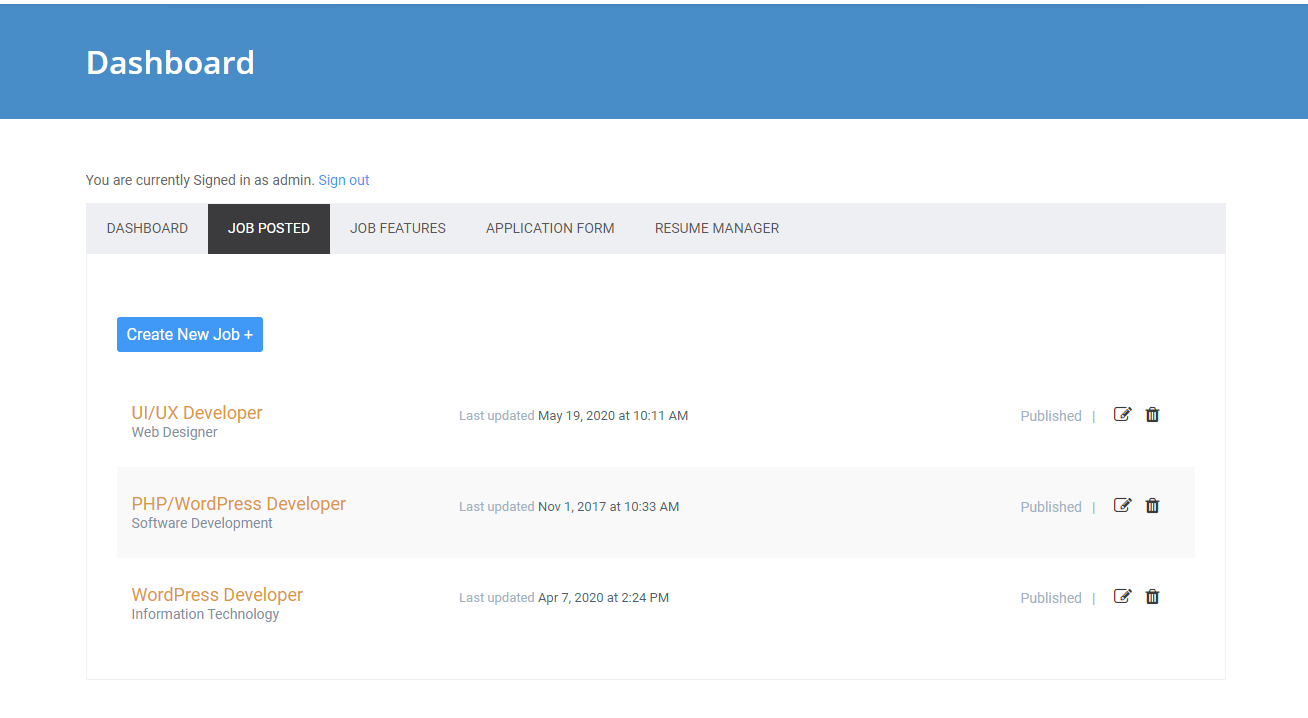Sign out of the admin account
This screenshot has width=1308, height=718.
[x=343, y=179]
